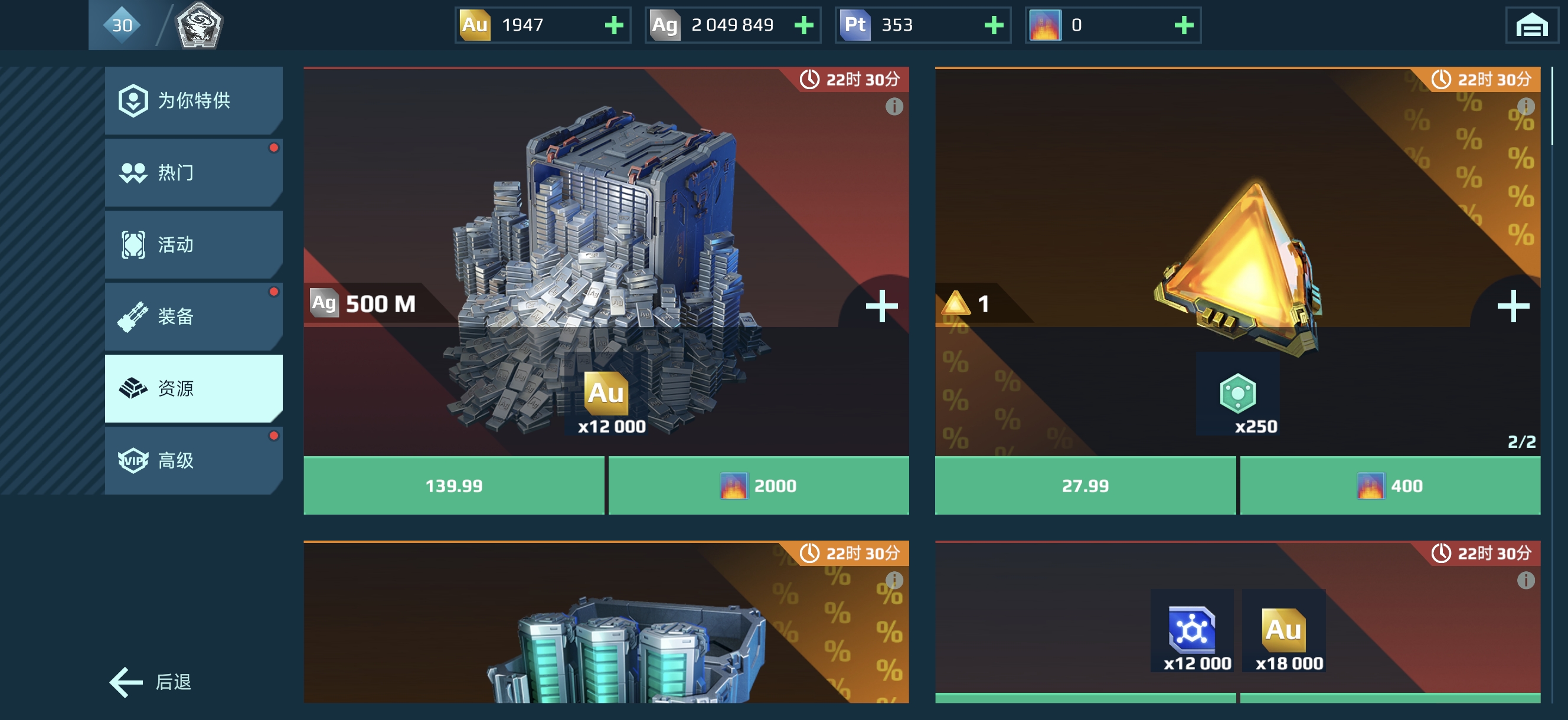
Task: Add more Ag silver with plus icon
Action: click(803, 25)
